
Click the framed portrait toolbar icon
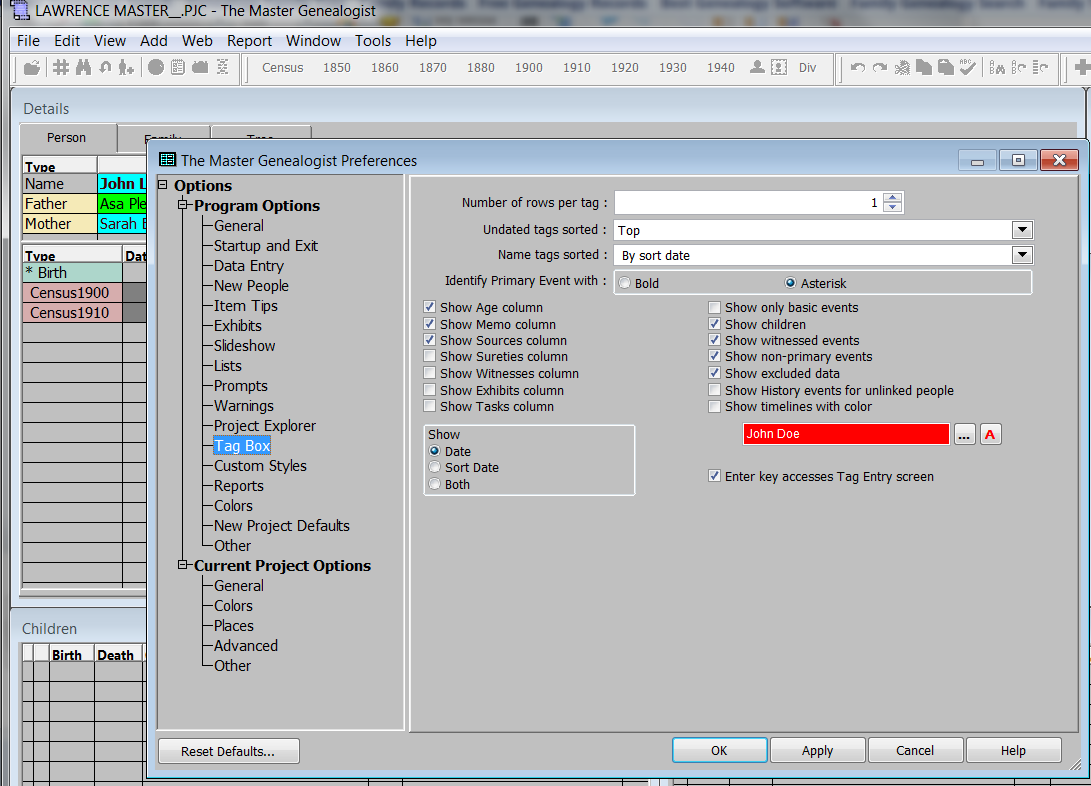click(779, 67)
